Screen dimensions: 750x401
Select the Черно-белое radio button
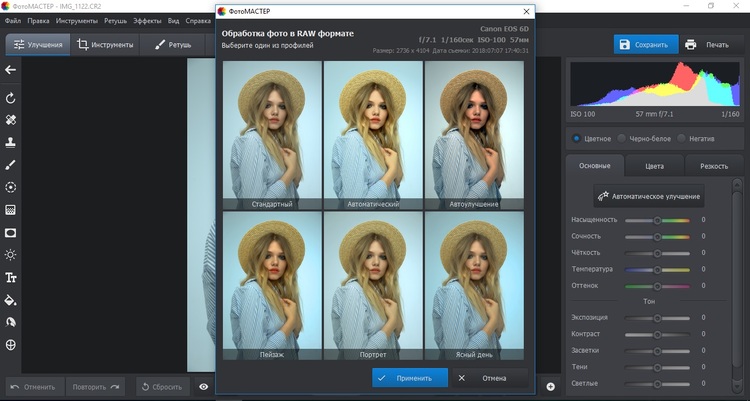point(622,138)
